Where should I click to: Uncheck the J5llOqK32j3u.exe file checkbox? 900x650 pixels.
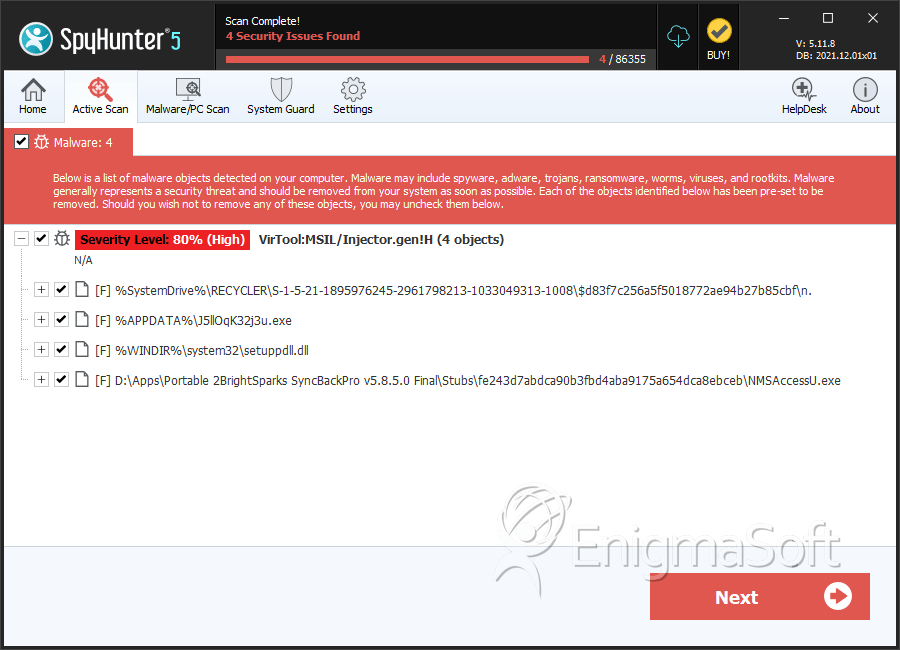[61, 319]
